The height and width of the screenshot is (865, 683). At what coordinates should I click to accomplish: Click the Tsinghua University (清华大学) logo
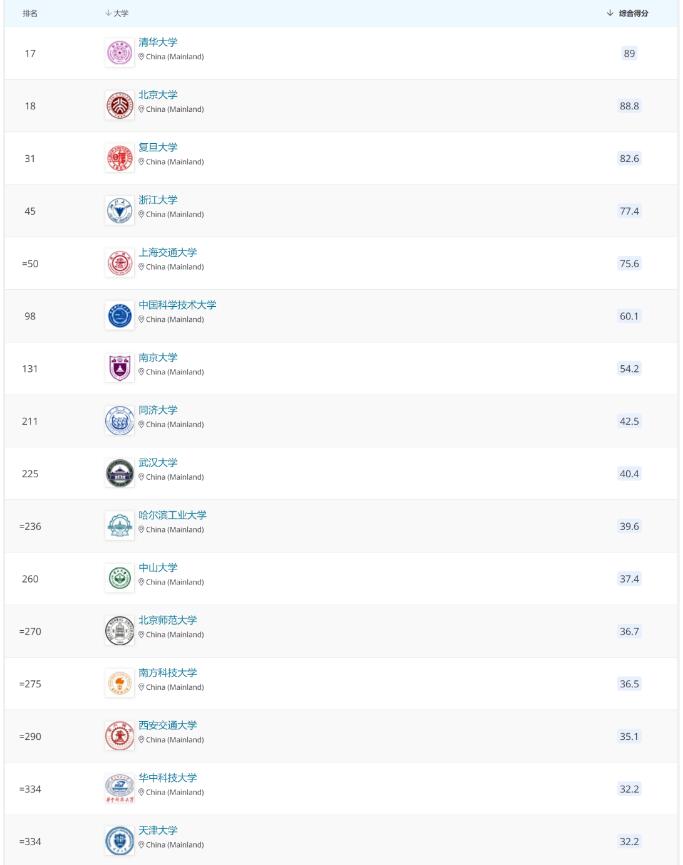(x=119, y=53)
